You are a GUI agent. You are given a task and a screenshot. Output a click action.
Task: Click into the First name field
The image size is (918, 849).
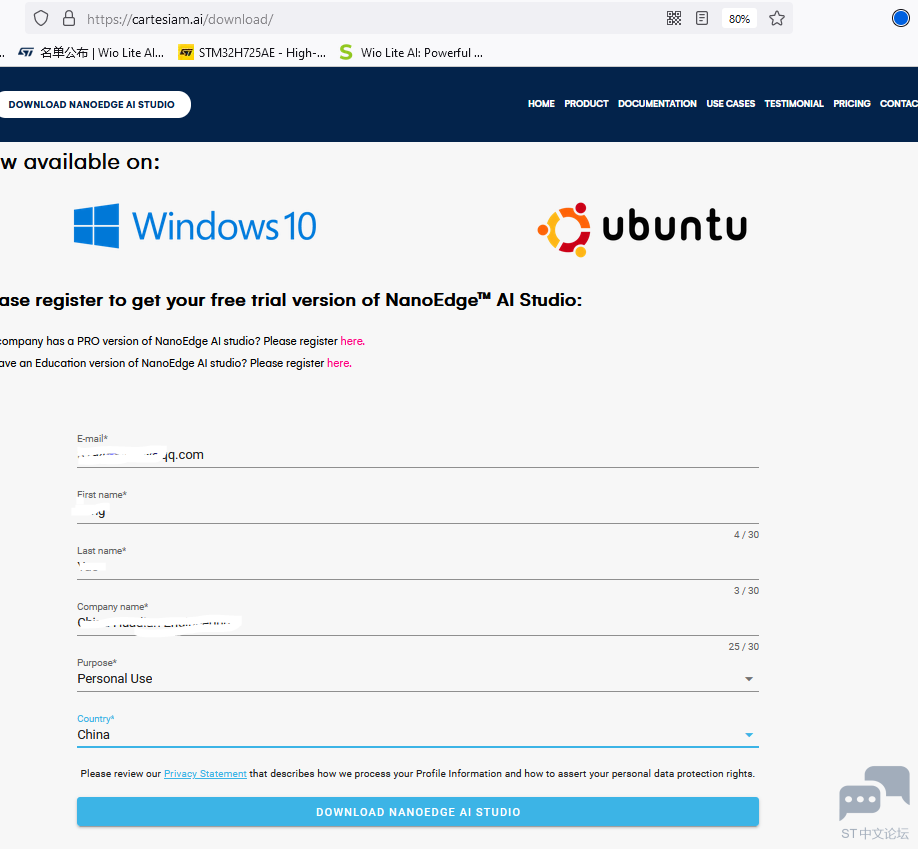click(417, 511)
